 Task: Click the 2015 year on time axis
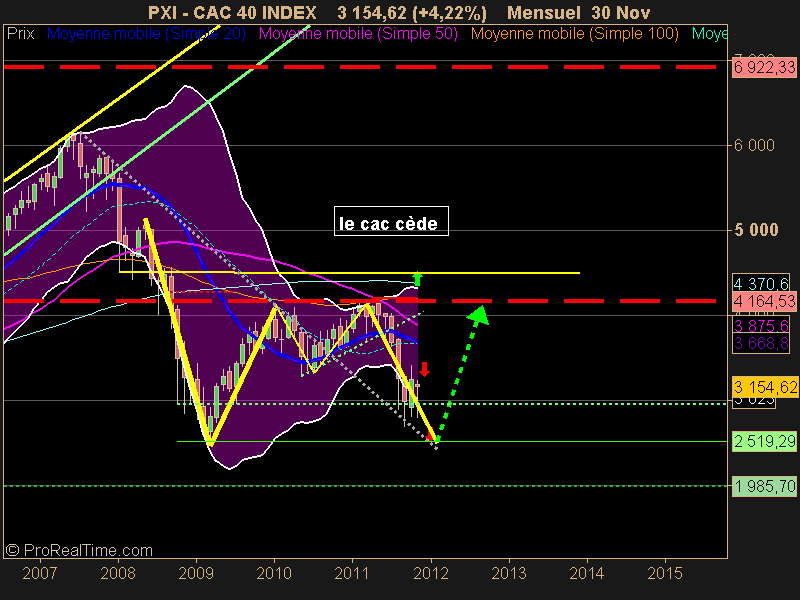coord(665,573)
